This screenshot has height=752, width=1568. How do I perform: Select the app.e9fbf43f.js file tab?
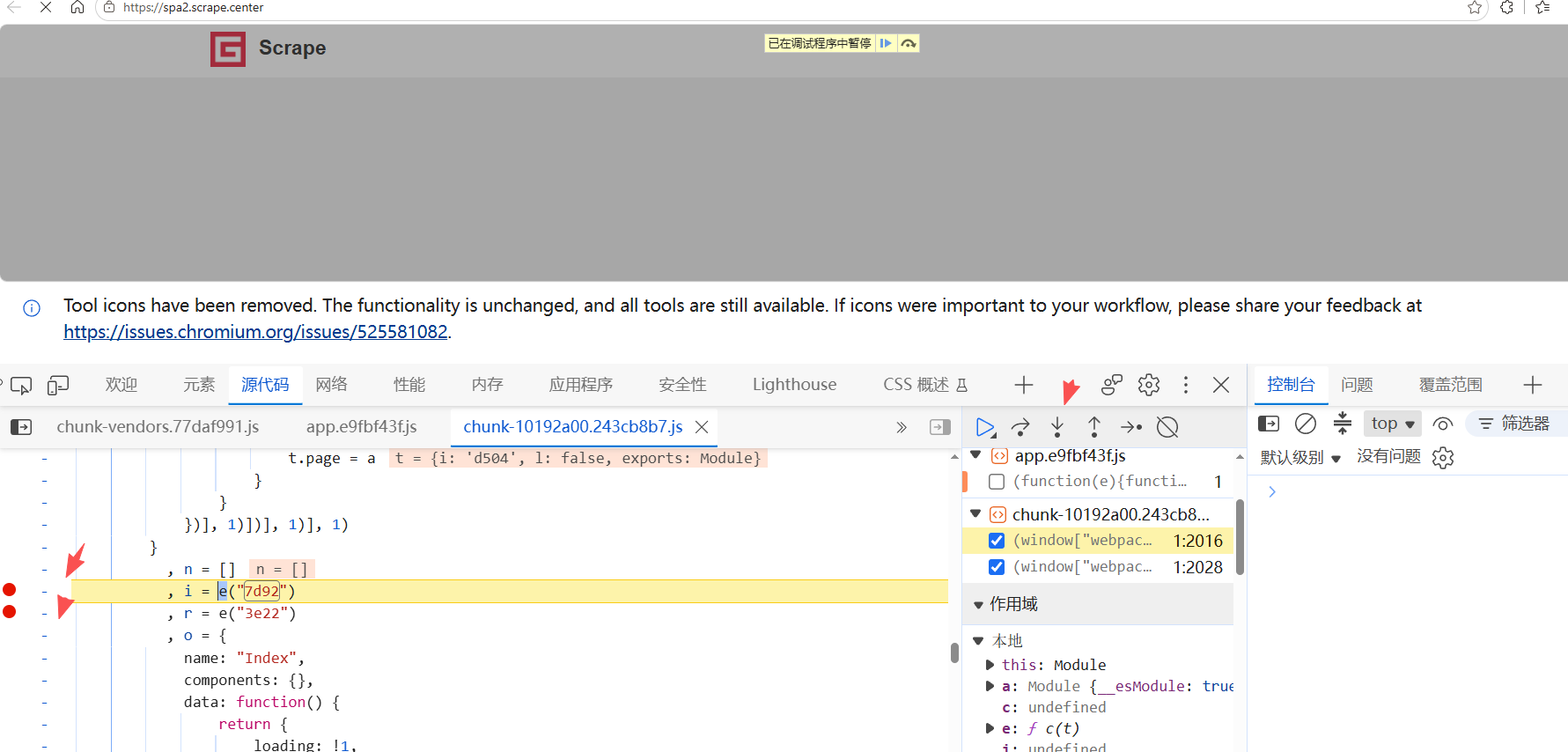pos(362,427)
